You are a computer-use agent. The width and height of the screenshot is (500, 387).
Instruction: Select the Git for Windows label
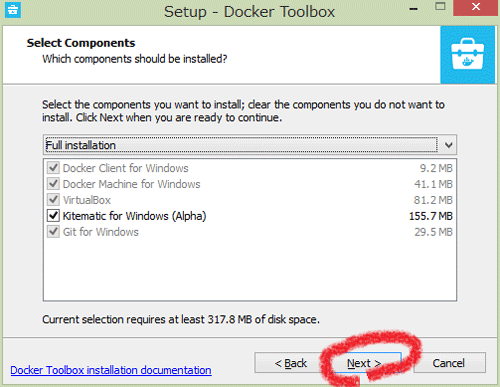pos(101,232)
